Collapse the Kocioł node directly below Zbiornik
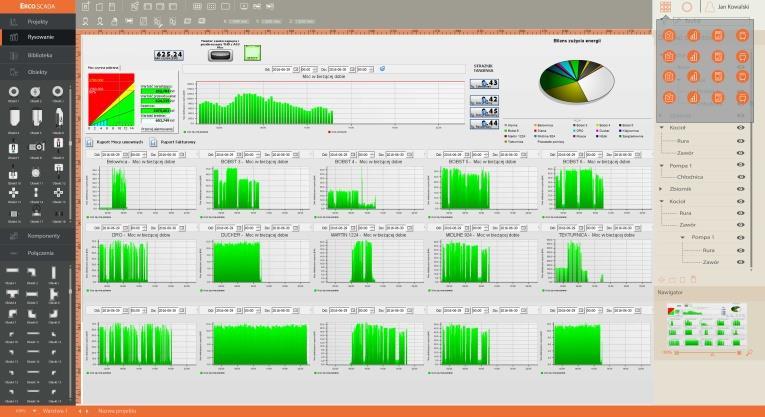This screenshot has width=765, height=417. coord(662,201)
